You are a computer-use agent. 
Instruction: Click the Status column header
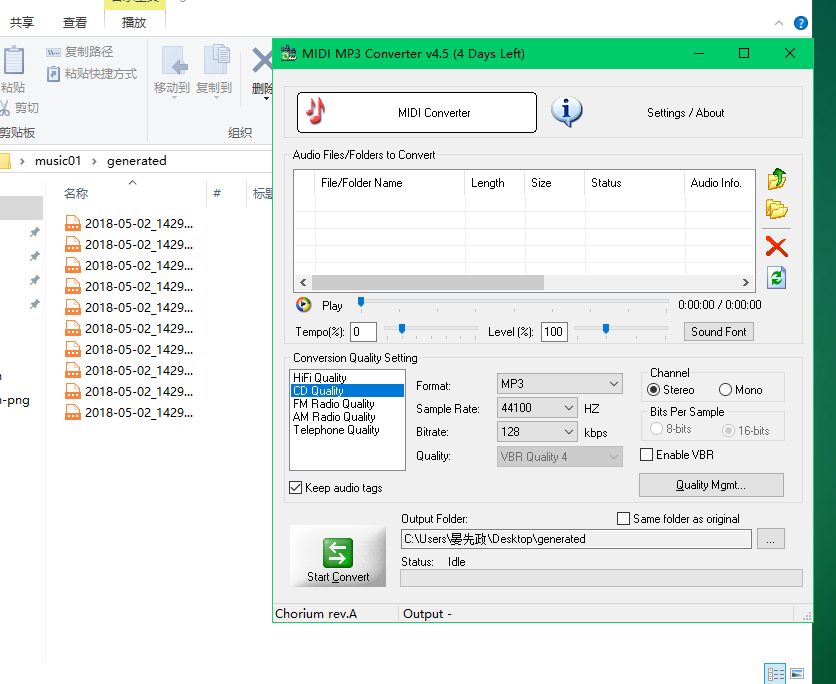point(634,183)
